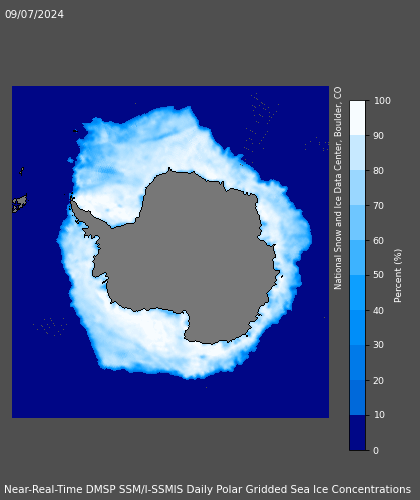420x500 pixels.
Task: Pick the 10-20 percent colorbar band
Action: point(357,398)
